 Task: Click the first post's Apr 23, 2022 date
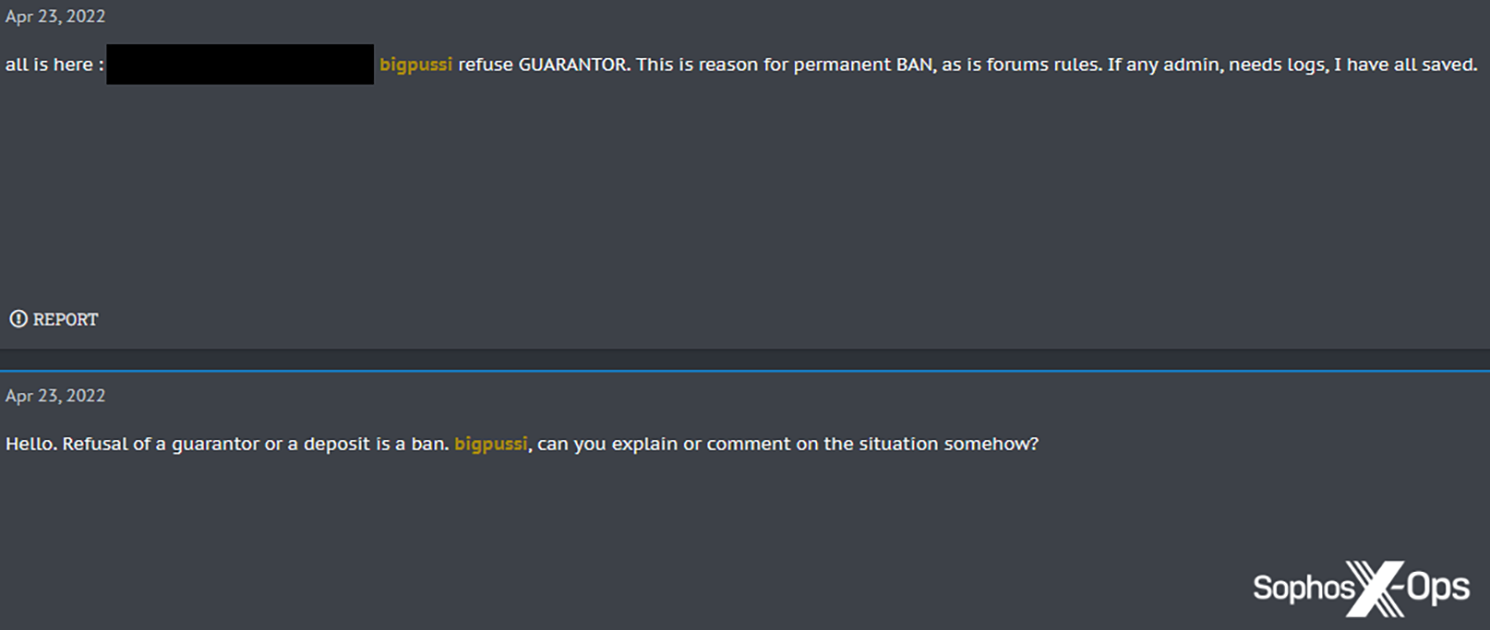click(55, 17)
